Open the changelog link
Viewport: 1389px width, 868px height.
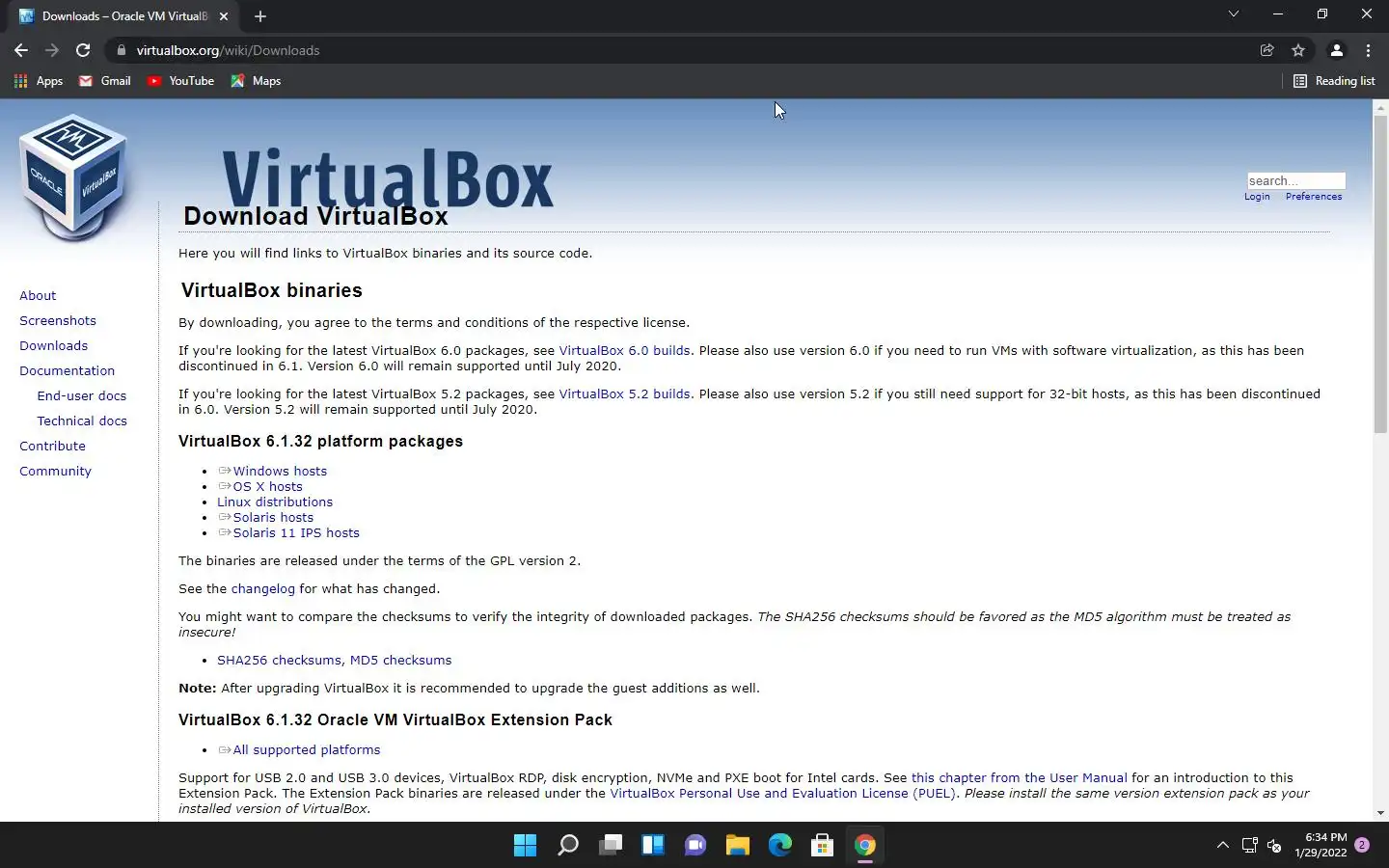[263, 589]
